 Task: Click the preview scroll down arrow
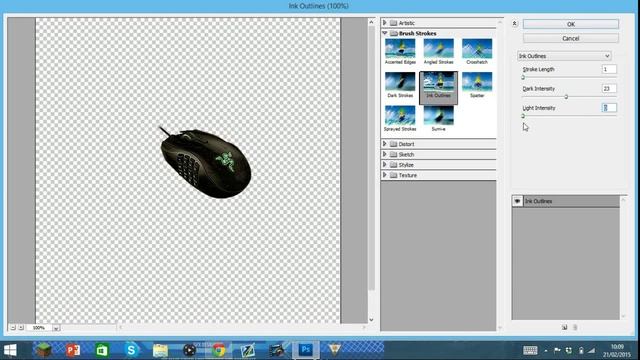coord(371,320)
